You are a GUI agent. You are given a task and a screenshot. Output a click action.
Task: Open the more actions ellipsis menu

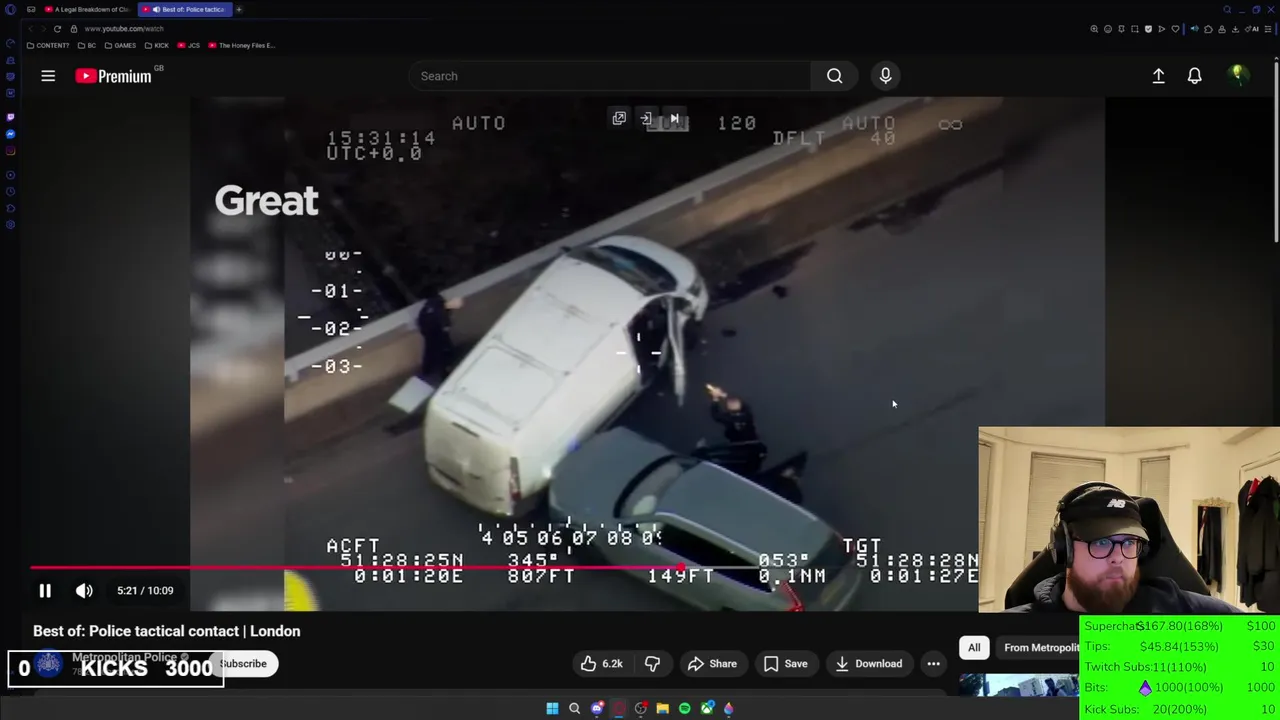[x=933, y=664]
